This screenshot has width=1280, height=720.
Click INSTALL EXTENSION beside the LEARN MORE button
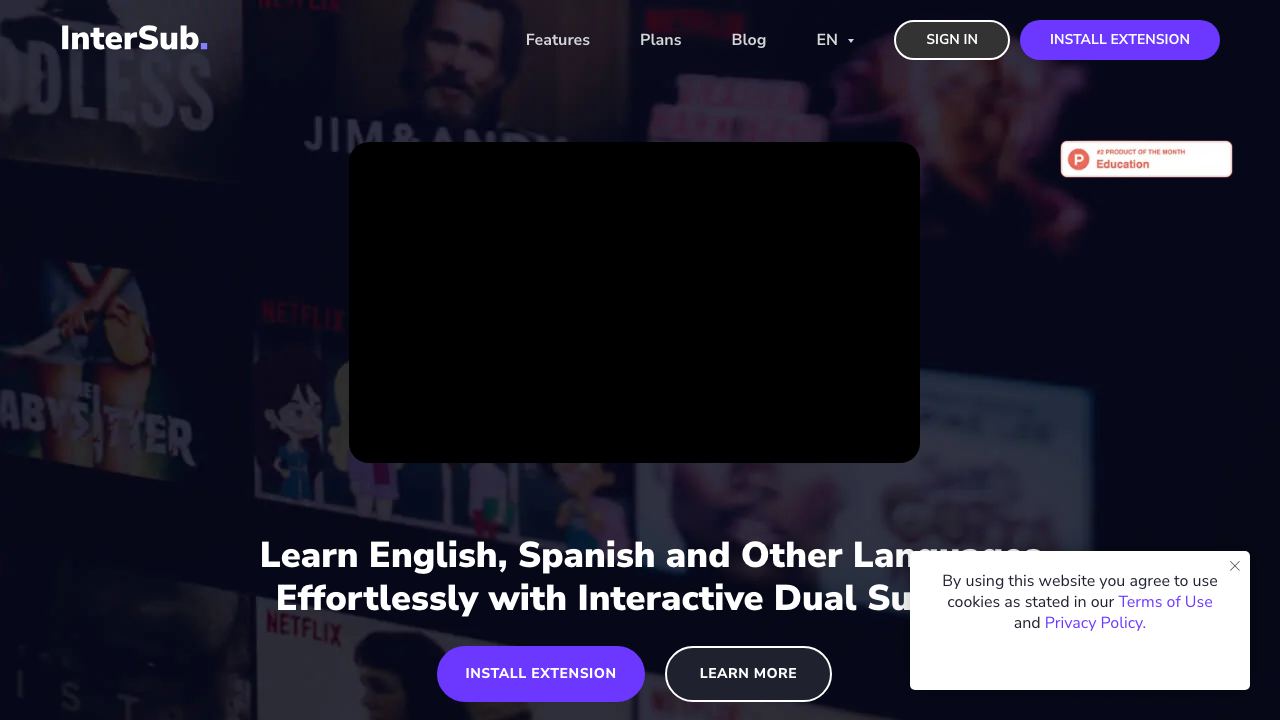click(x=541, y=674)
